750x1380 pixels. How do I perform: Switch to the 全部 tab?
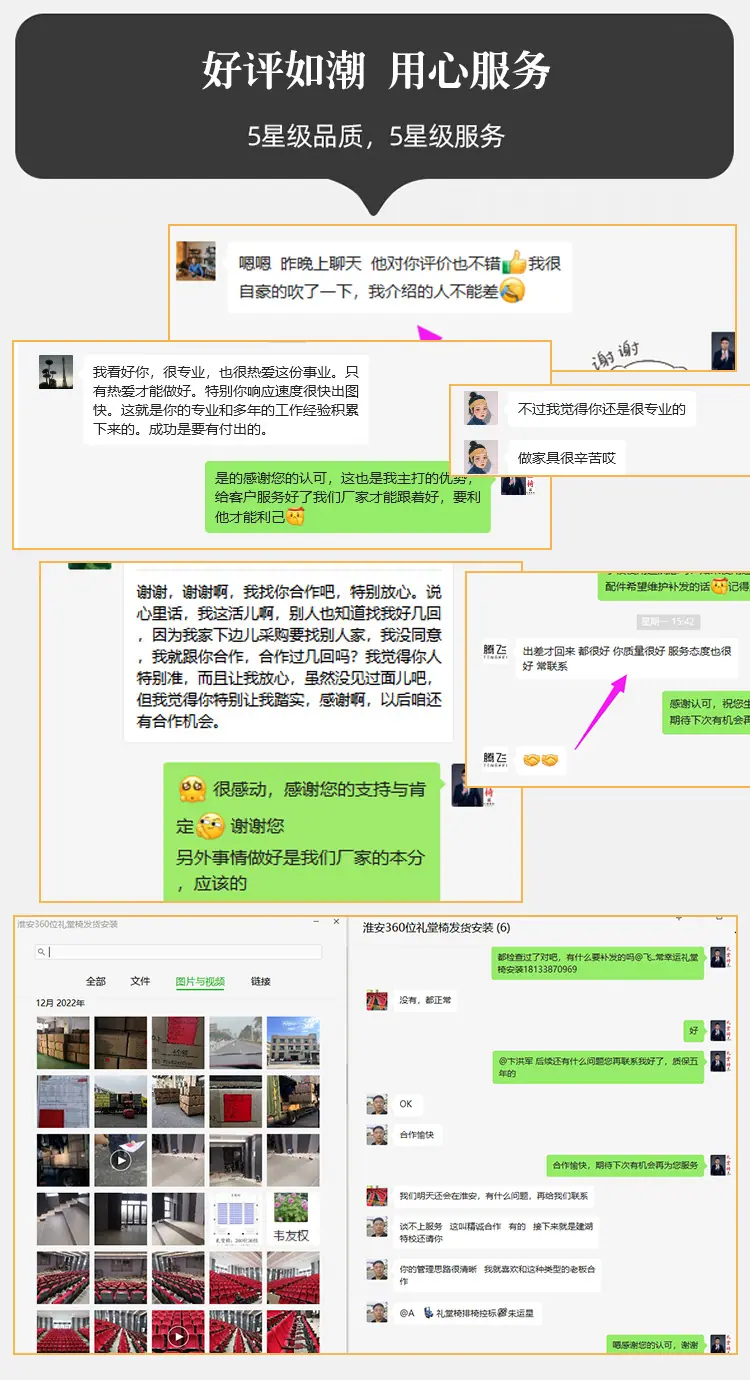point(96,981)
